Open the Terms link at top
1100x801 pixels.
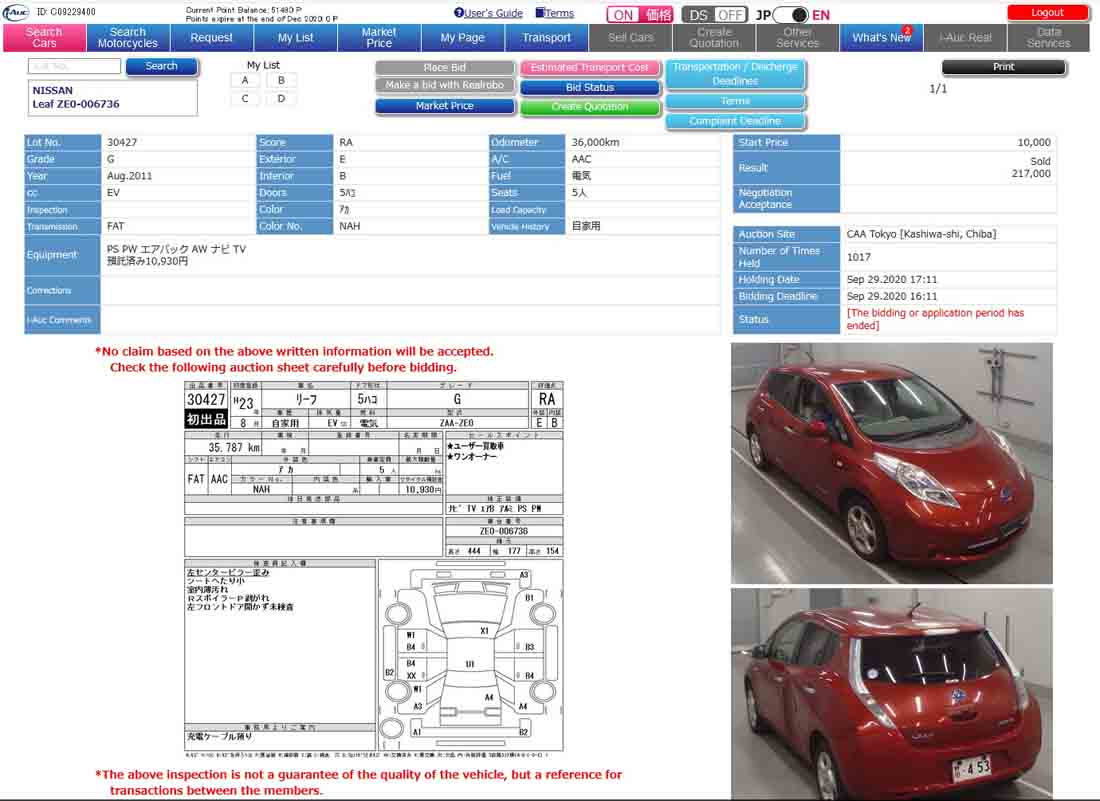554,13
